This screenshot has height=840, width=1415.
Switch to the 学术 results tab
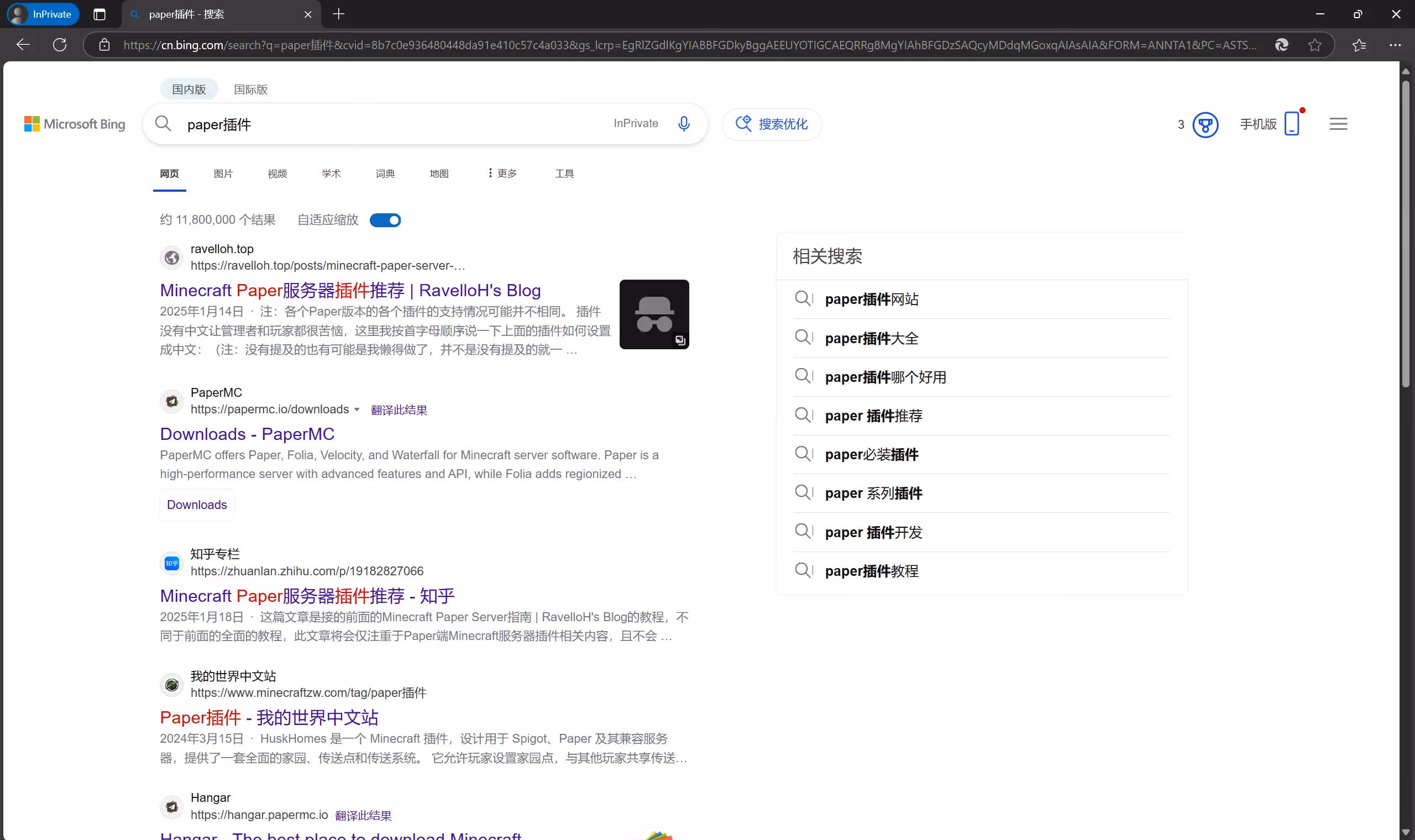click(x=331, y=173)
